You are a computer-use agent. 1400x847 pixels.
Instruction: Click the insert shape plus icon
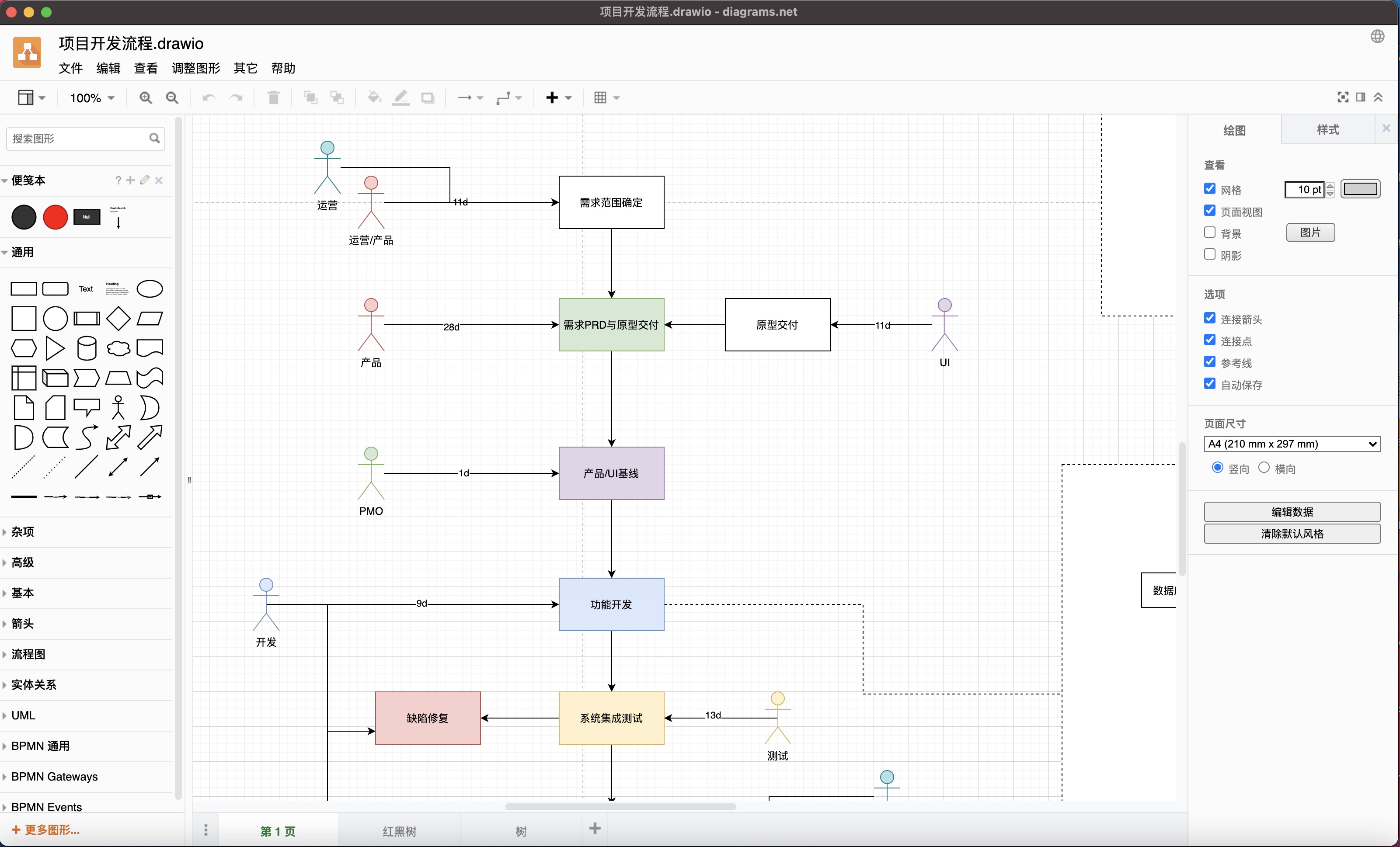[553, 97]
